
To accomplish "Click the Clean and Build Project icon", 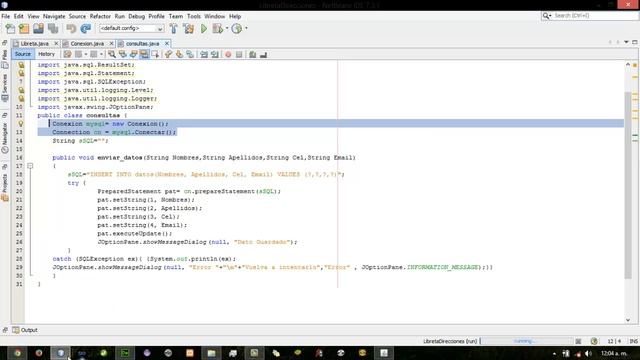I will pyautogui.click(x=189, y=29).
